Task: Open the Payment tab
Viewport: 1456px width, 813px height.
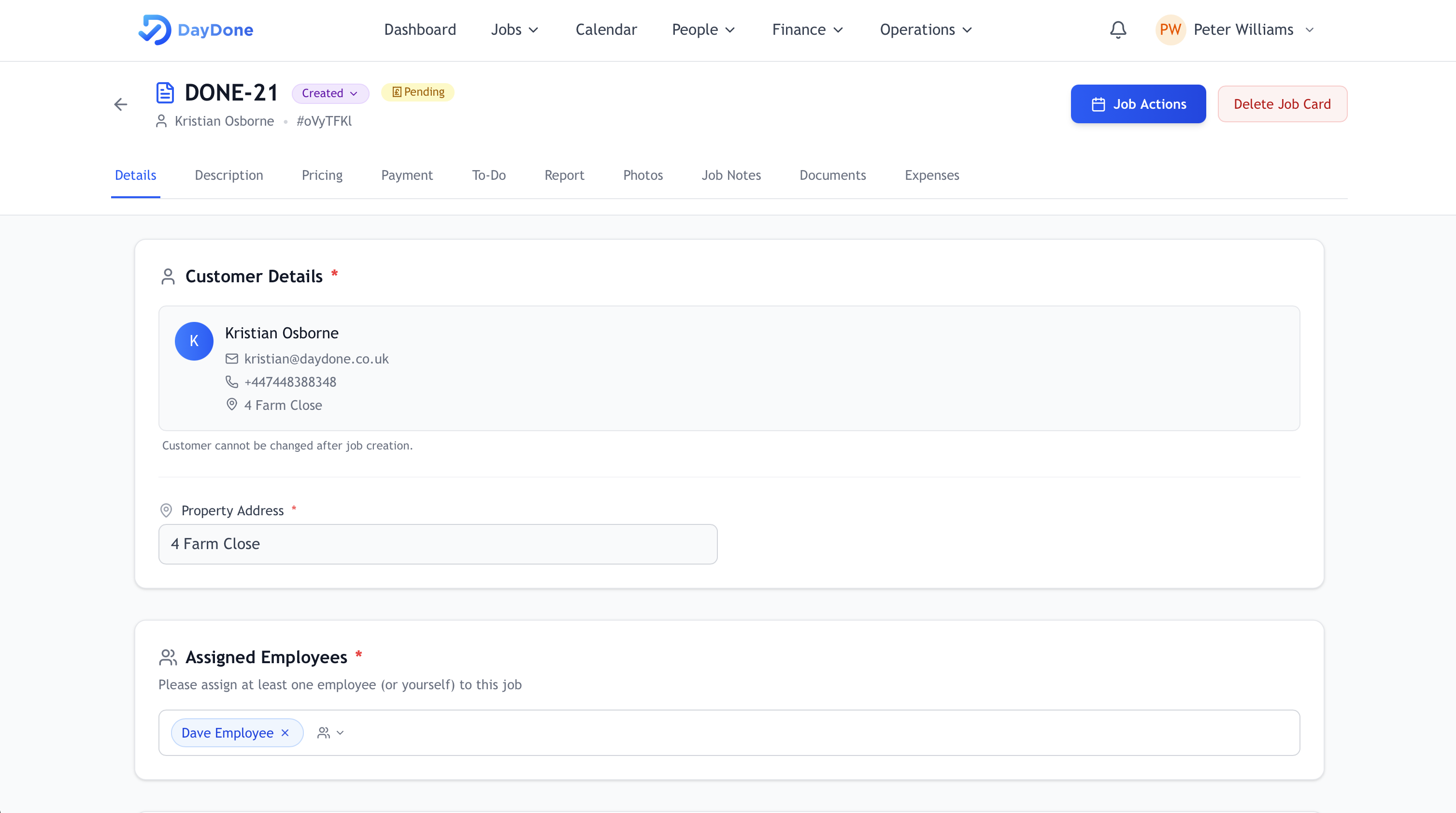Action: point(407,175)
